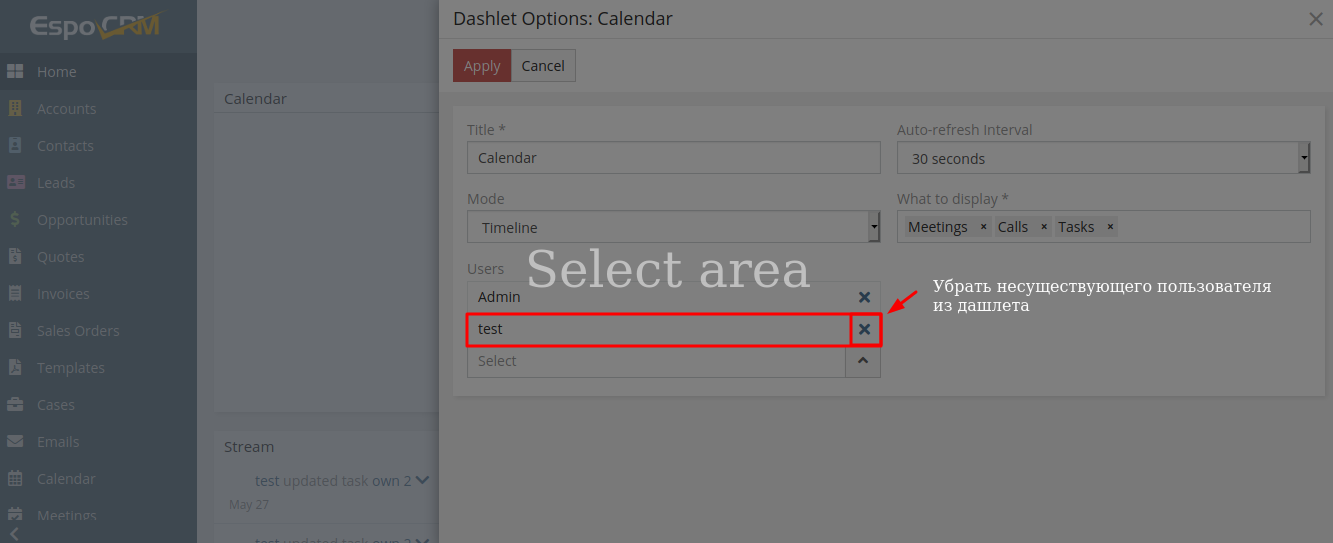The width and height of the screenshot is (1333, 543).
Task: Open the Auto-refresh Interval dropdown
Action: click(x=1103, y=158)
